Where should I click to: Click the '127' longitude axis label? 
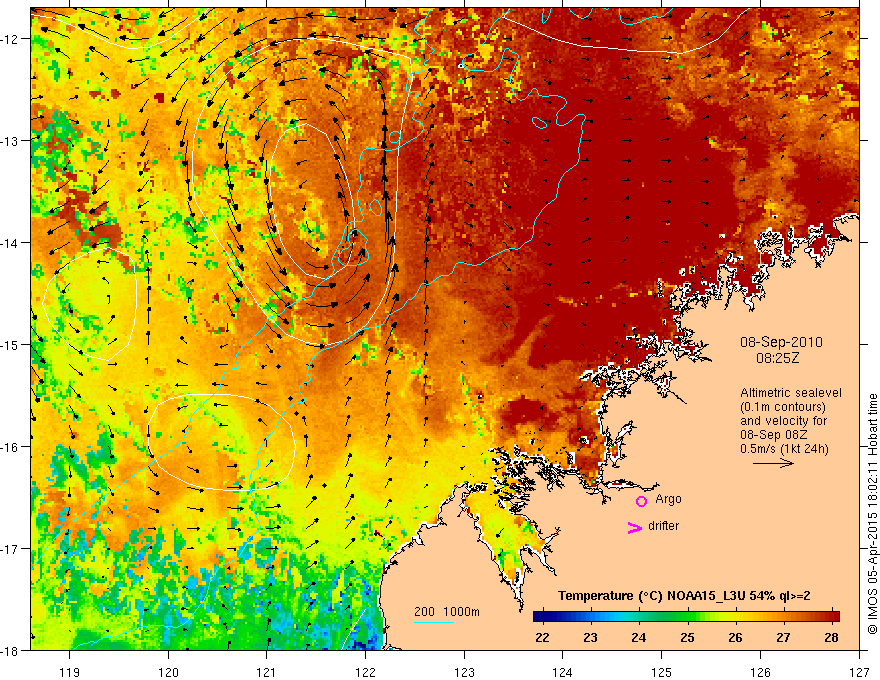point(859,672)
